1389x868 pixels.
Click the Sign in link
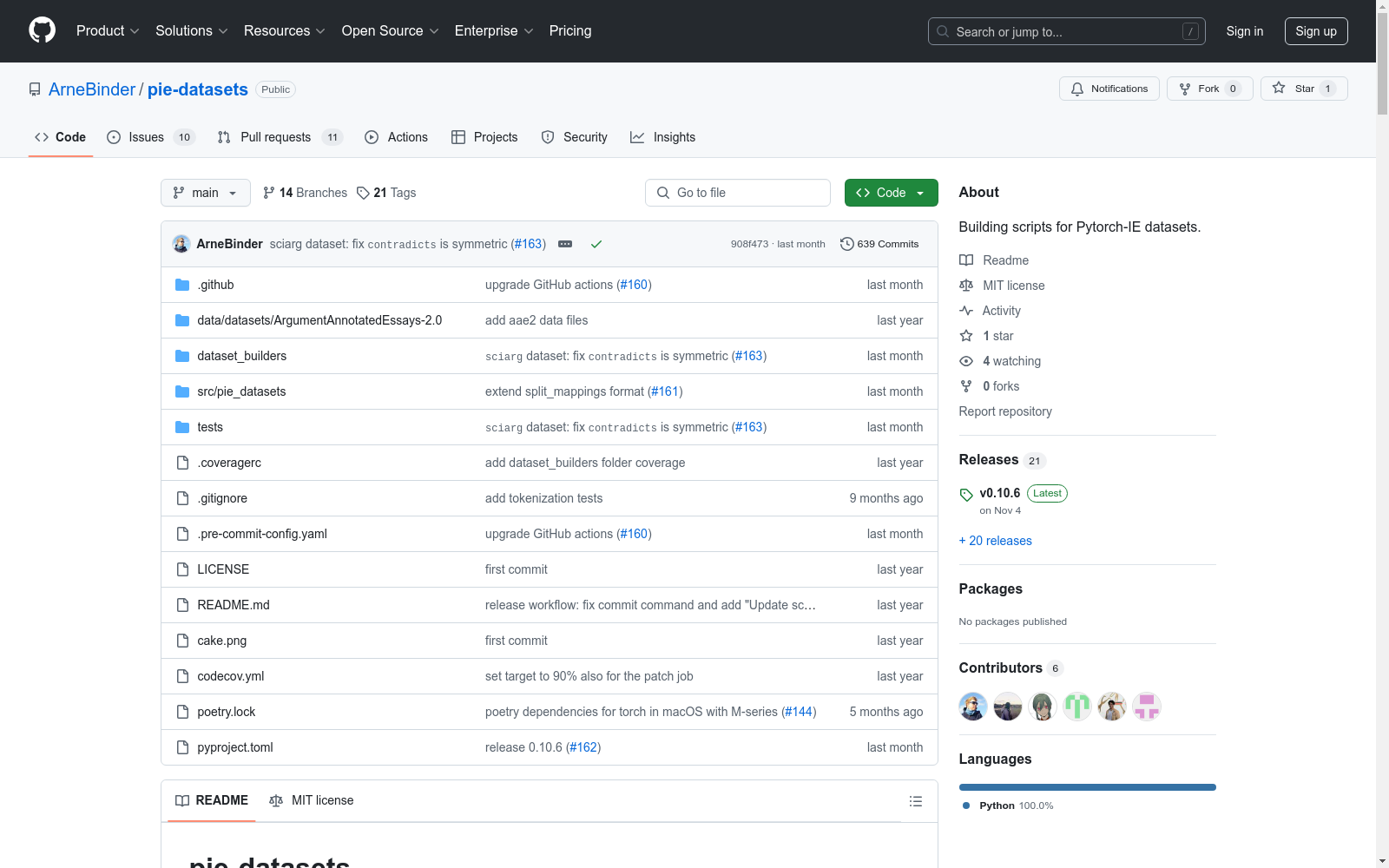point(1245,31)
